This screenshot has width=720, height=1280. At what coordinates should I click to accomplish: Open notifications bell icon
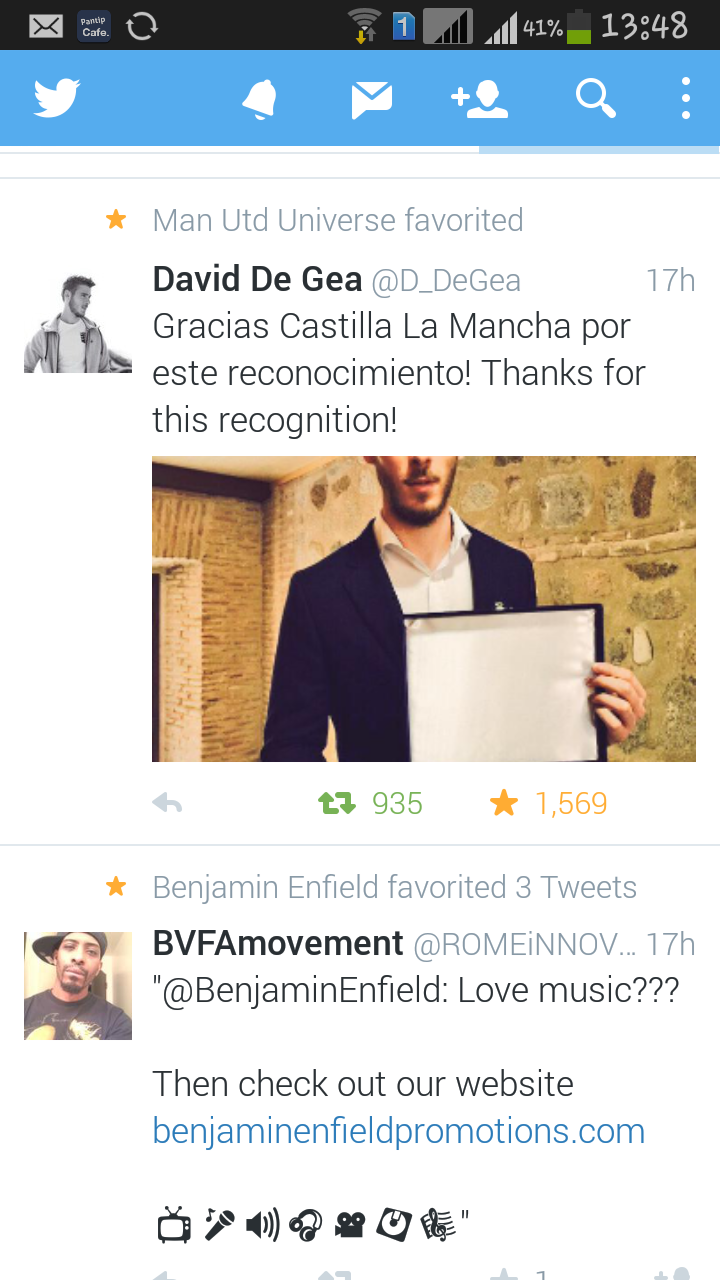click(260, 99)
